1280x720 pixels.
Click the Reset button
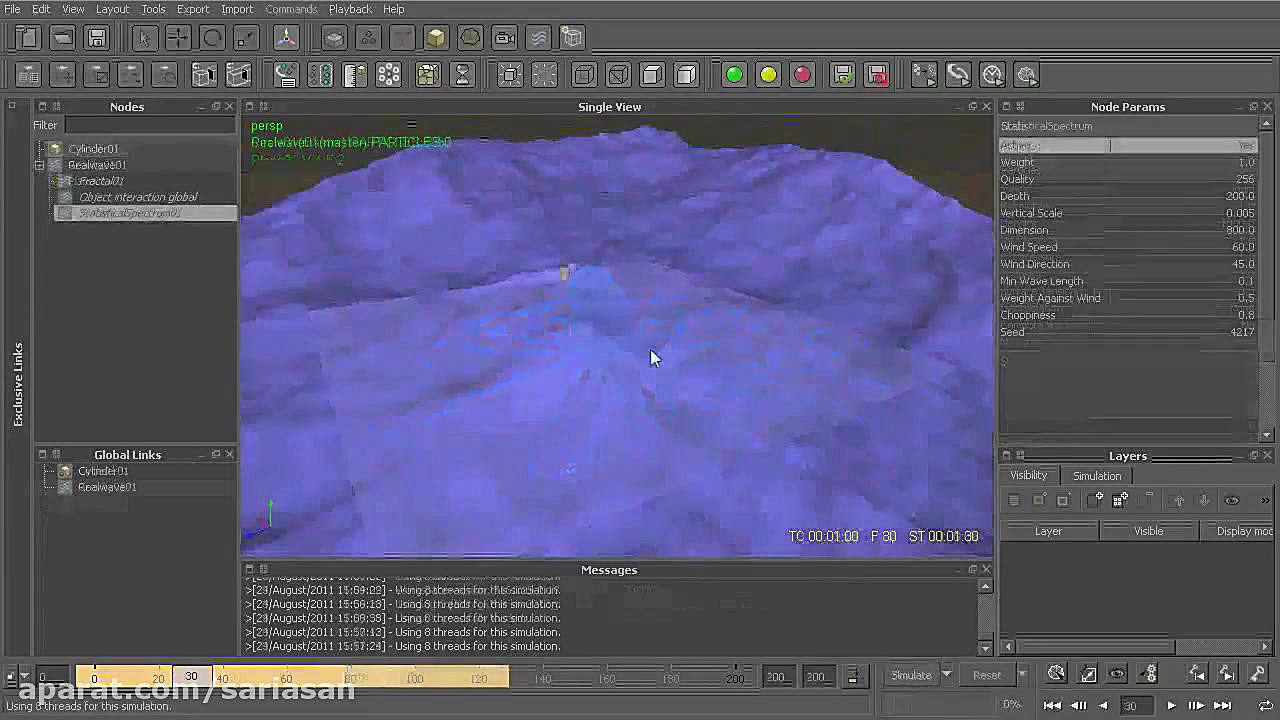click(986, 675)
